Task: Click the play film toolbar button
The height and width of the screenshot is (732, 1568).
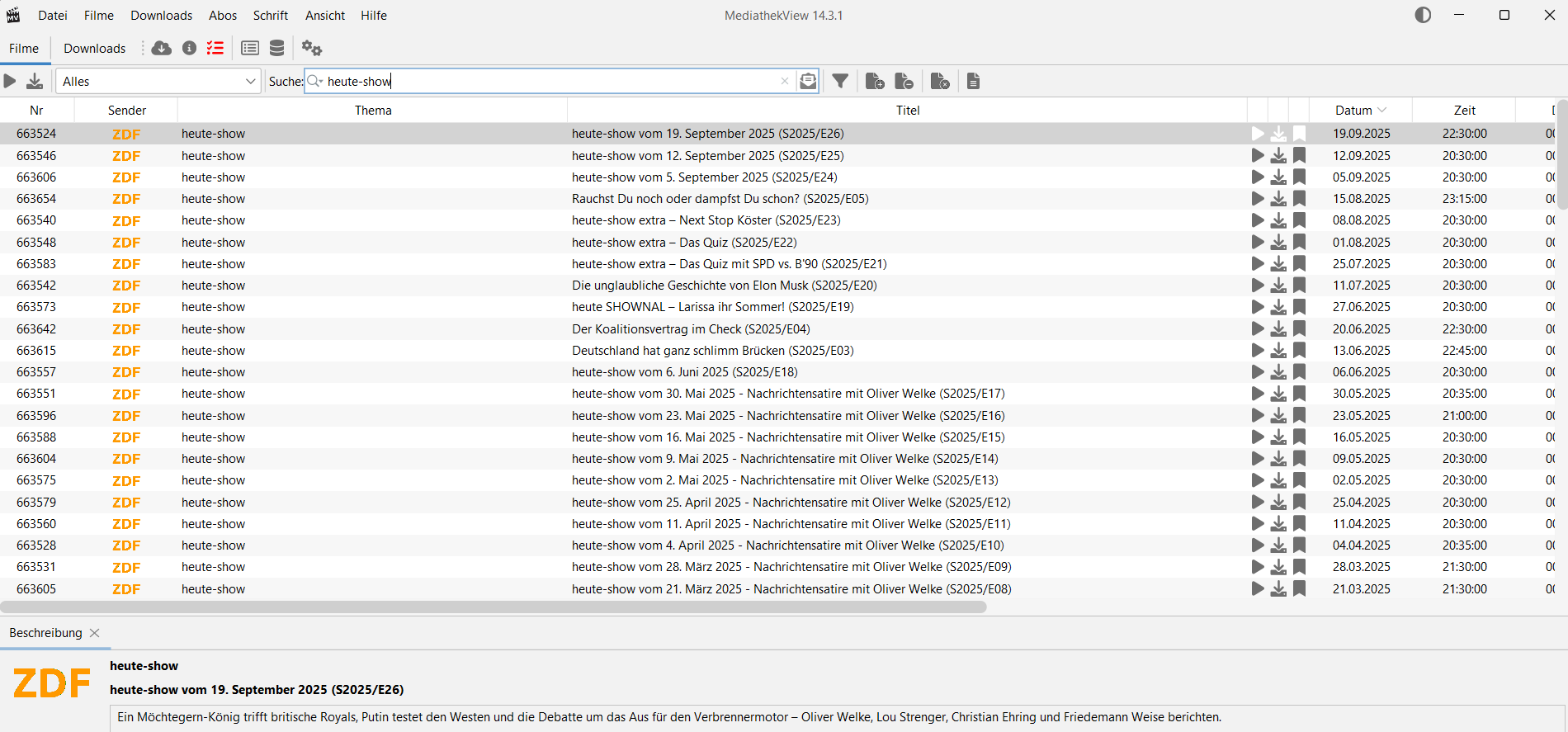Action: (10, 81)
